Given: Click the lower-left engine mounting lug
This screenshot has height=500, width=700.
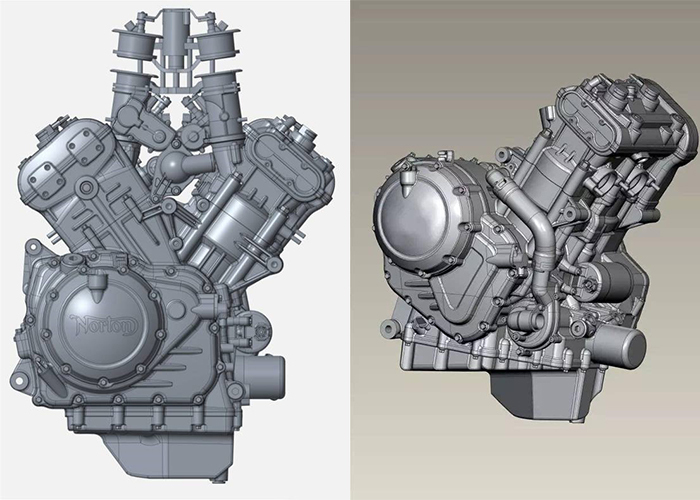Looking at the screenshot, I should pos(18,381).
